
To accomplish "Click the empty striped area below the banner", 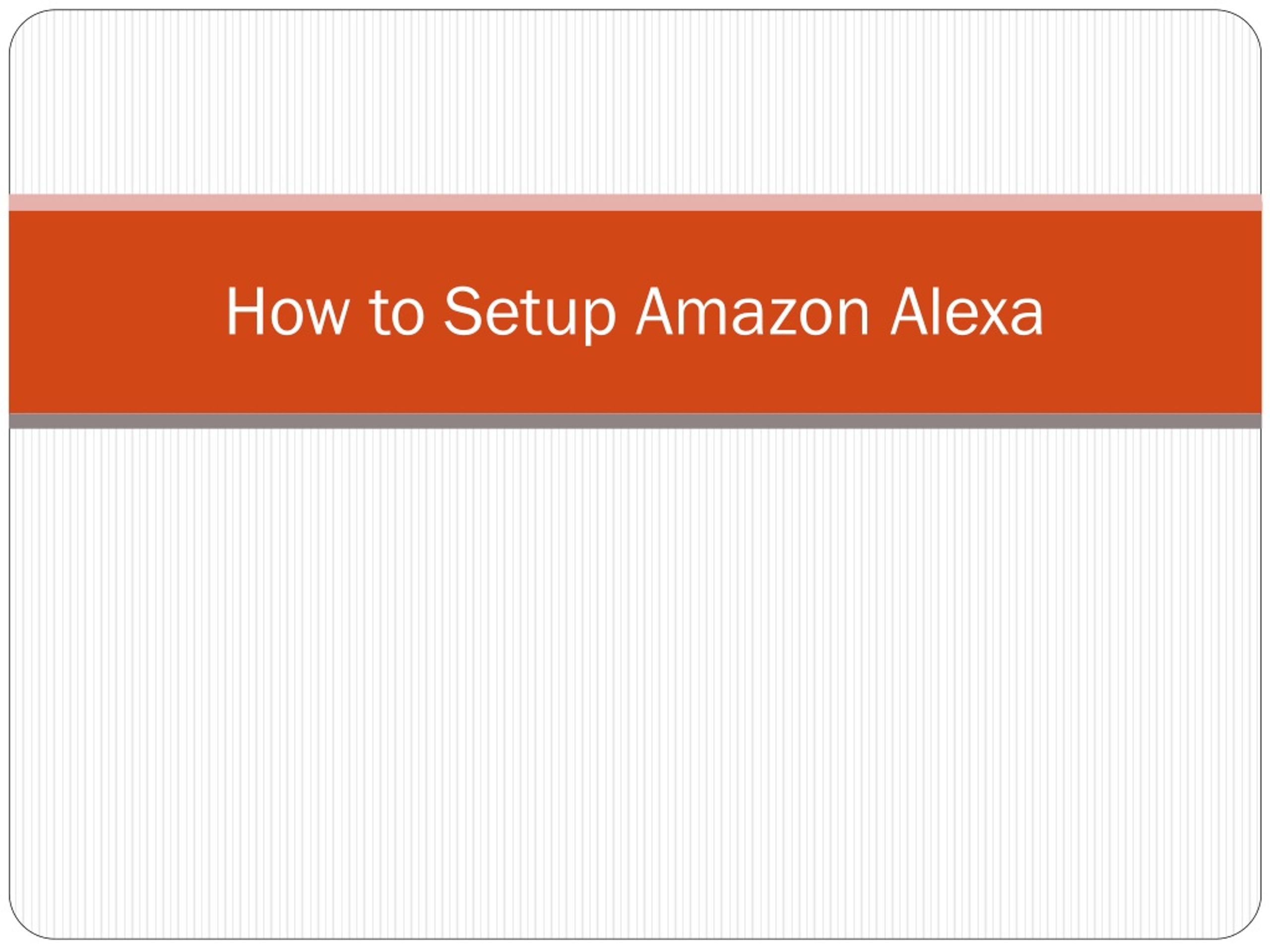I will [635, 683].
